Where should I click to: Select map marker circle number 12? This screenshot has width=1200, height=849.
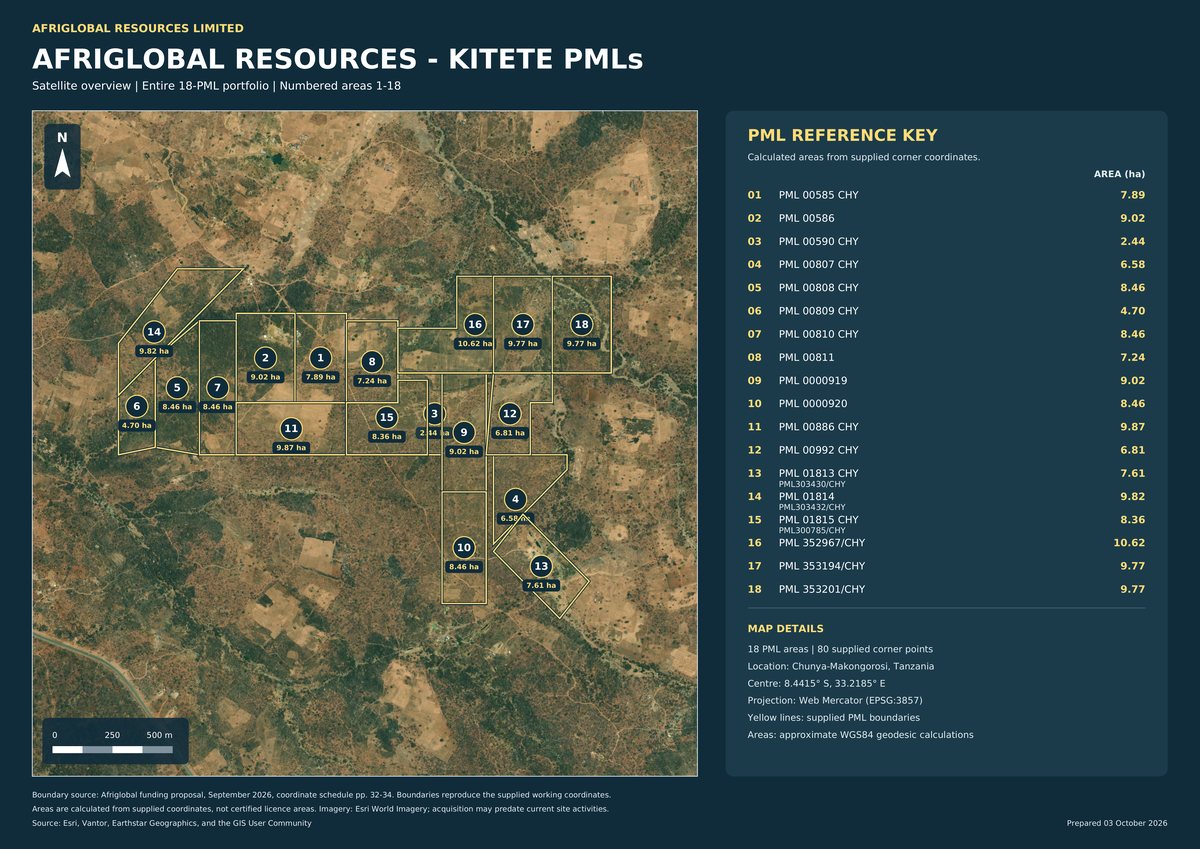[510, 414]
